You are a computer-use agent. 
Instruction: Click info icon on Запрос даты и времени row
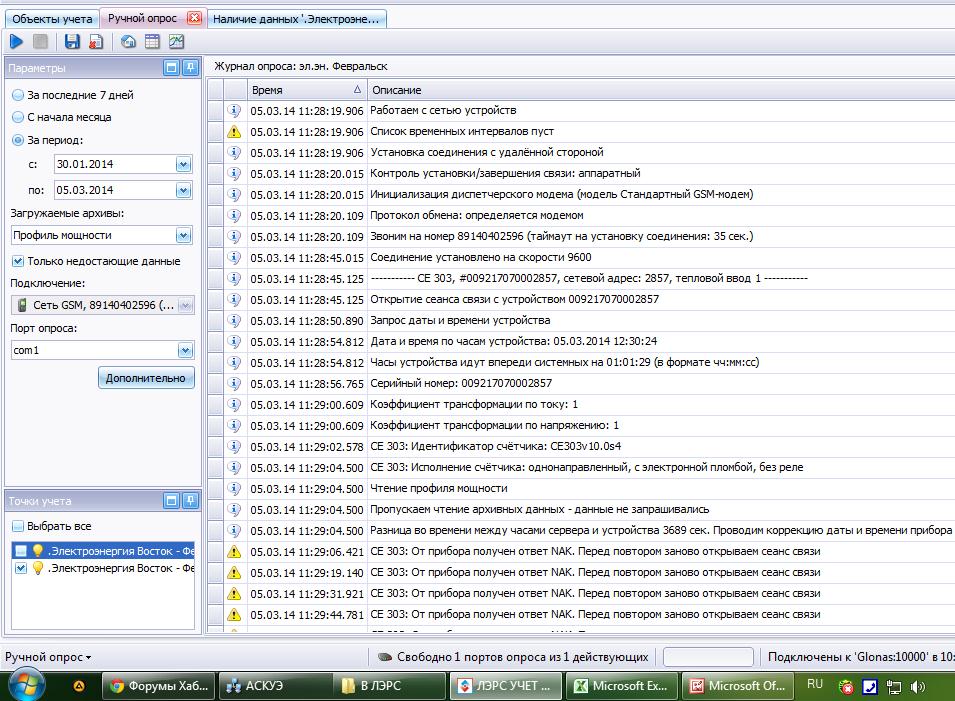(x=234, y=320)
